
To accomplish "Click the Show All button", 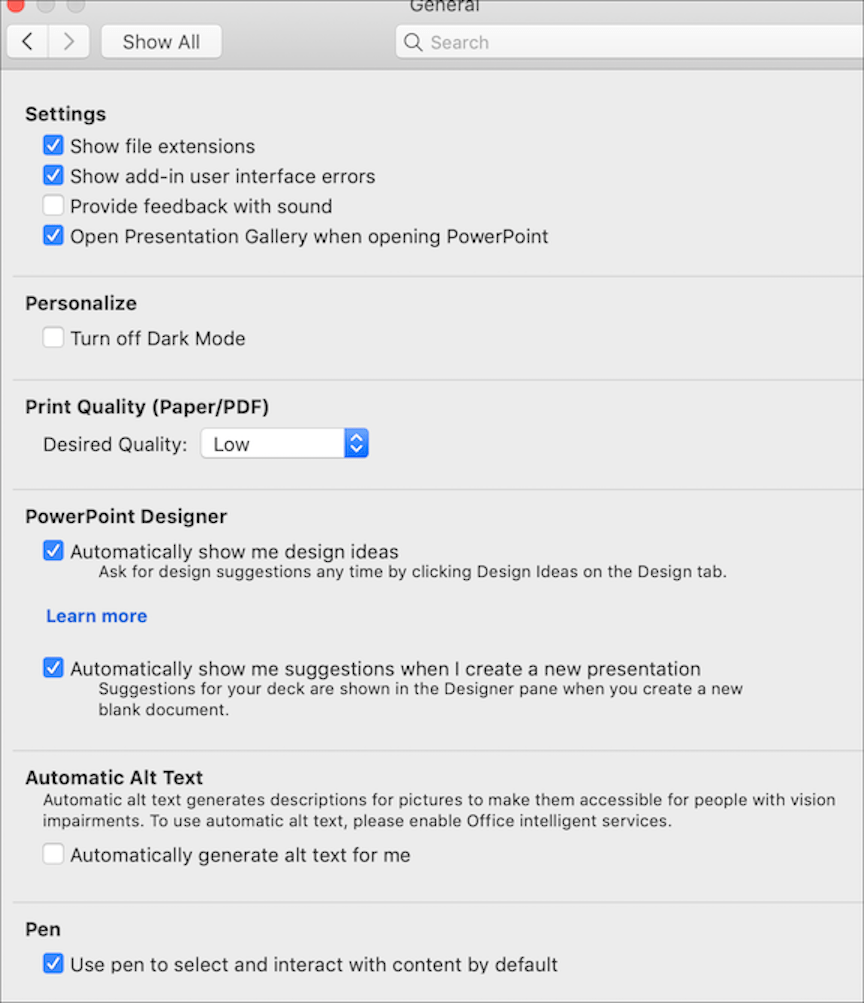I will pos(160,41).
